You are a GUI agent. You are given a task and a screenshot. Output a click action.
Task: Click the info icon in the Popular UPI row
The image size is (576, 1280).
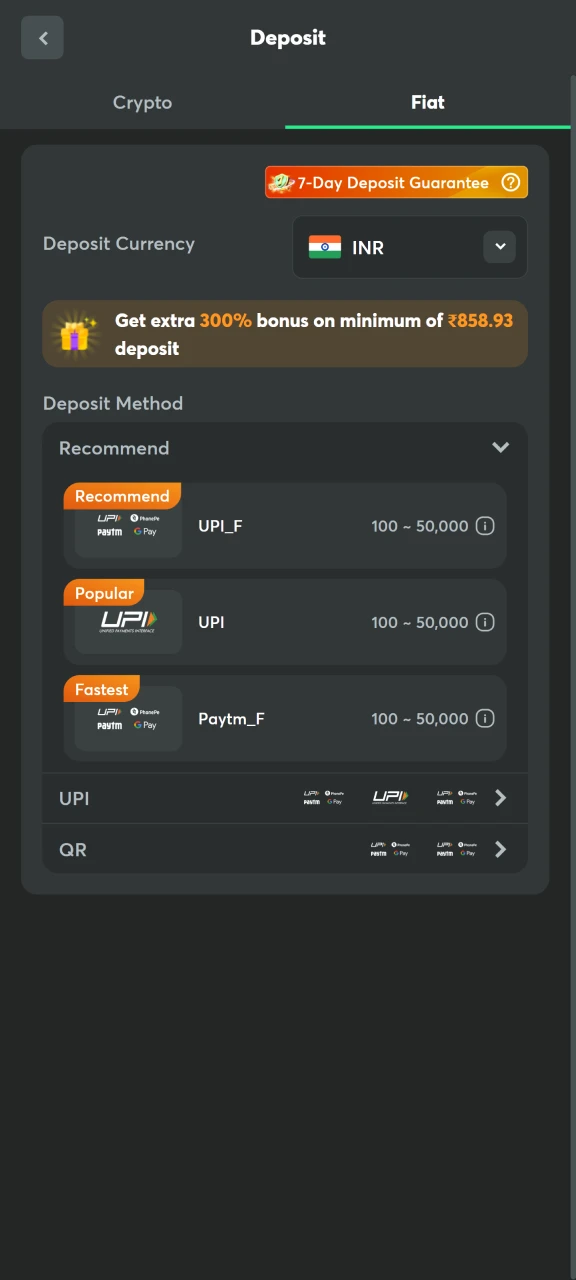pos(485,622)
